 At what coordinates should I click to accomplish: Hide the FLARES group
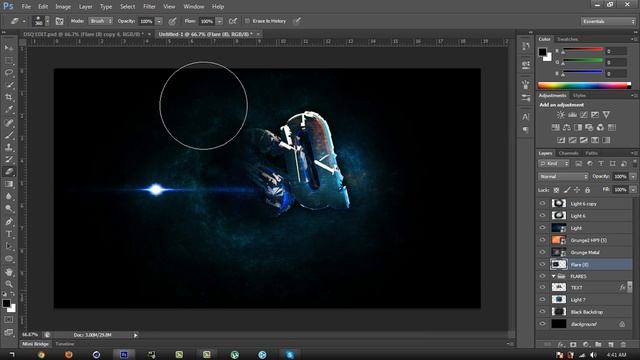tap(542, 276)
